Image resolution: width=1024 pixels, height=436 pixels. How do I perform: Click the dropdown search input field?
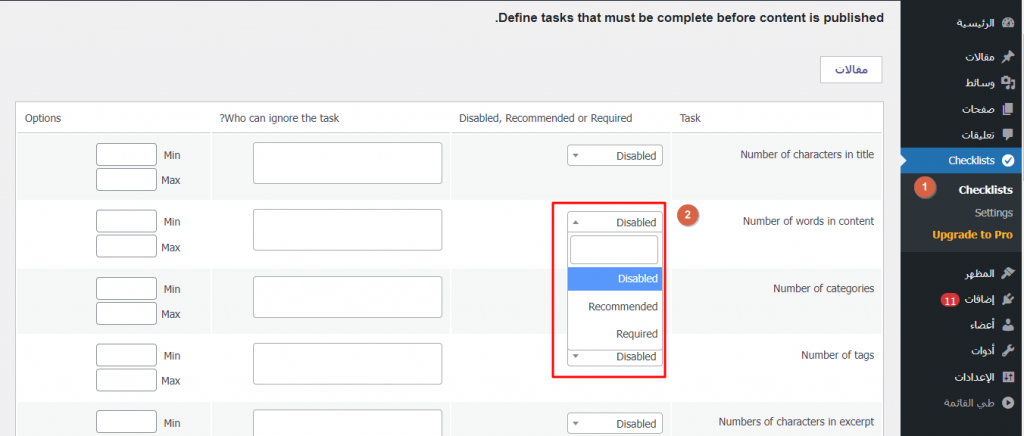(x=614, y=249)
